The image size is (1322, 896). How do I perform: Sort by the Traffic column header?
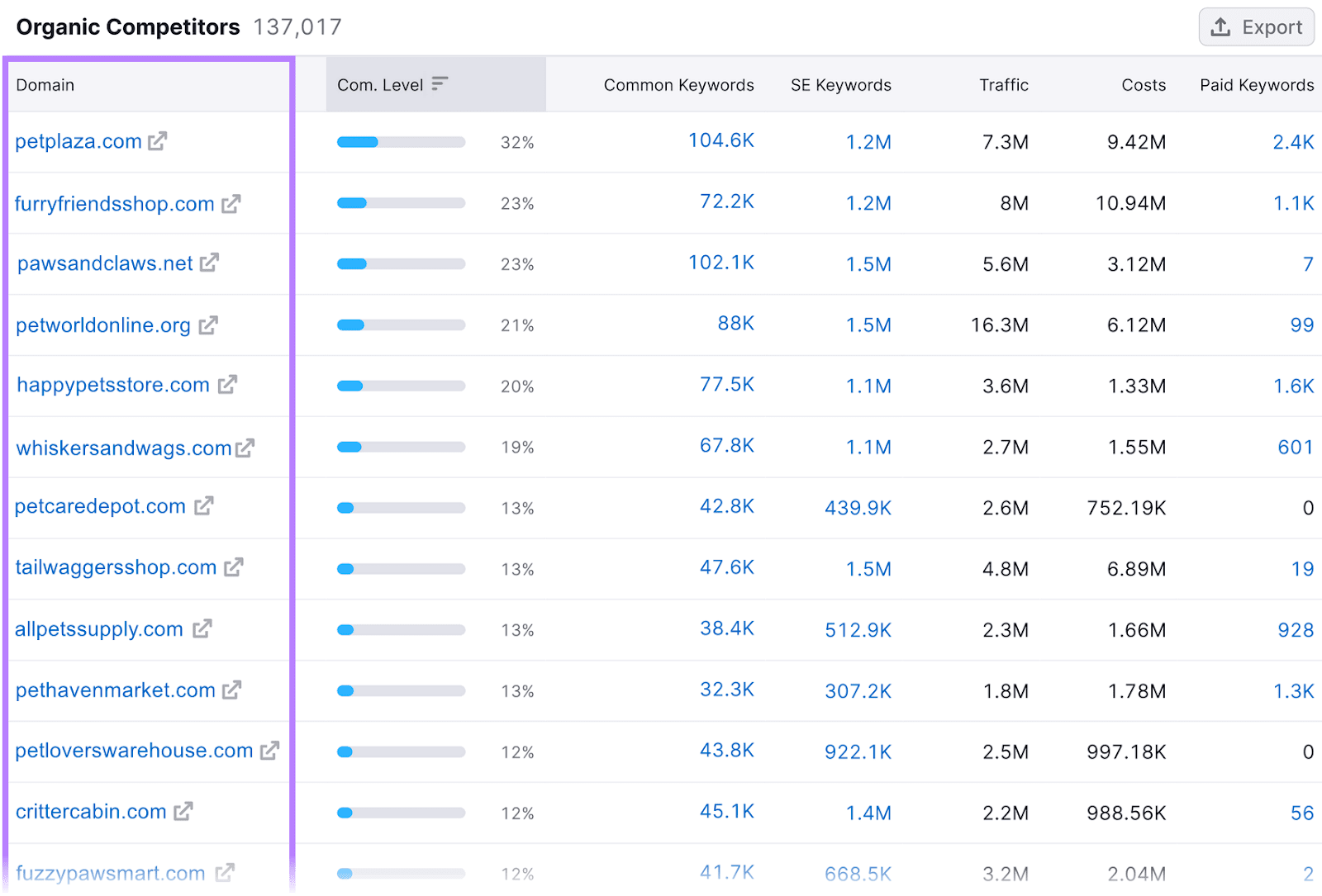click(x=1003, y=84)
